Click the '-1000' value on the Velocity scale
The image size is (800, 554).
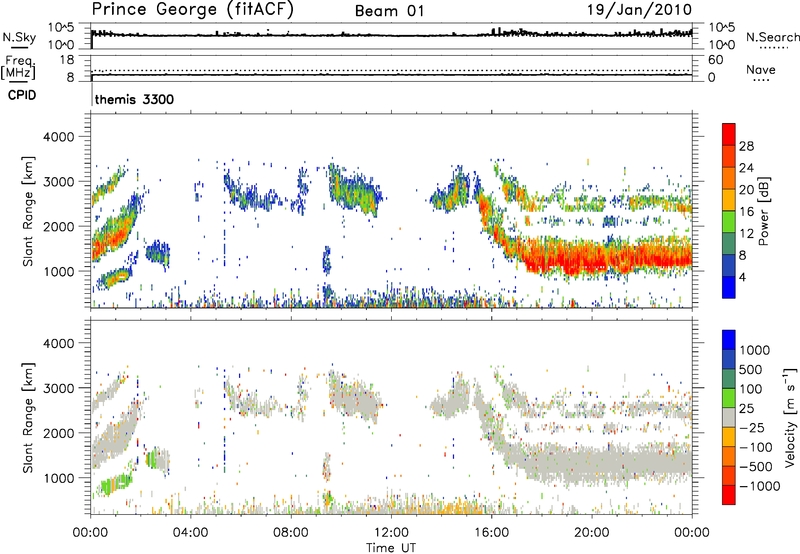pyautogui.click(x=760, y=486)
